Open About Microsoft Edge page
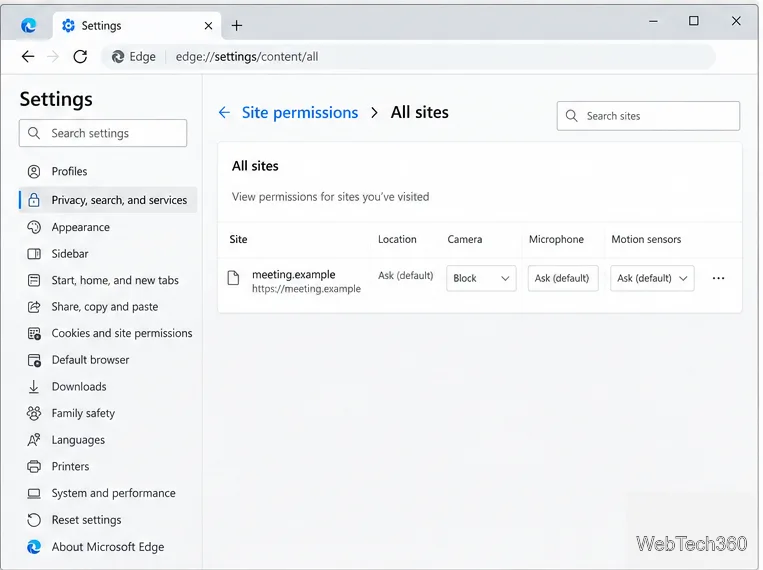The width and height of the screenshot is (763, 570). click(108, 547)
